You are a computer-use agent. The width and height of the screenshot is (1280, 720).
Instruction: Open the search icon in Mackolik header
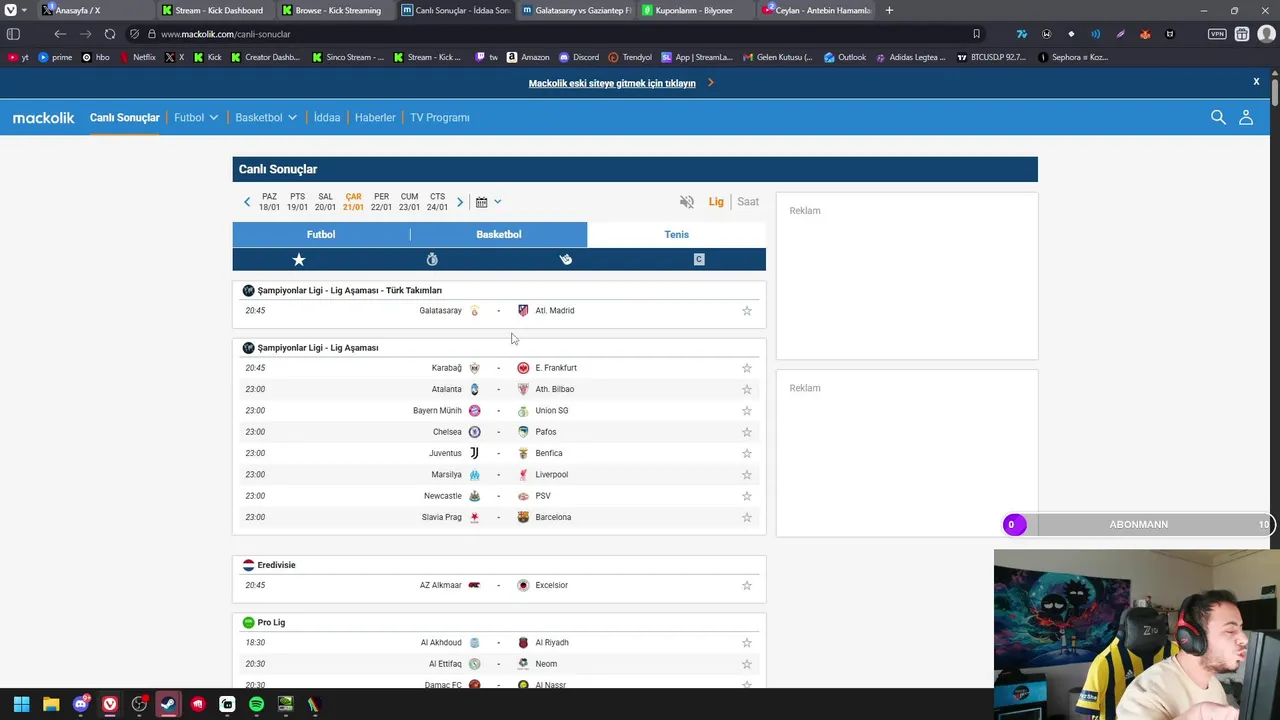coord(1218,117)
